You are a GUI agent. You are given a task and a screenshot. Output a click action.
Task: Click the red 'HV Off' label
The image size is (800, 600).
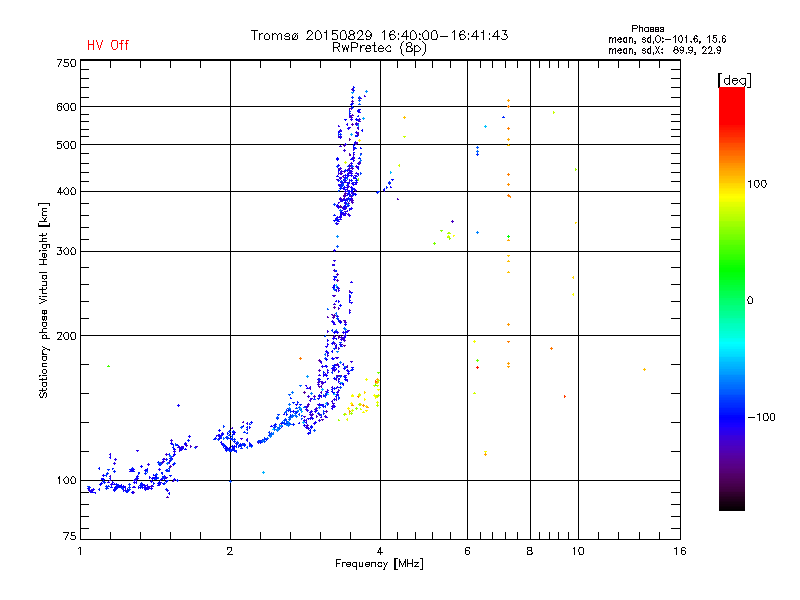[108, 45]
